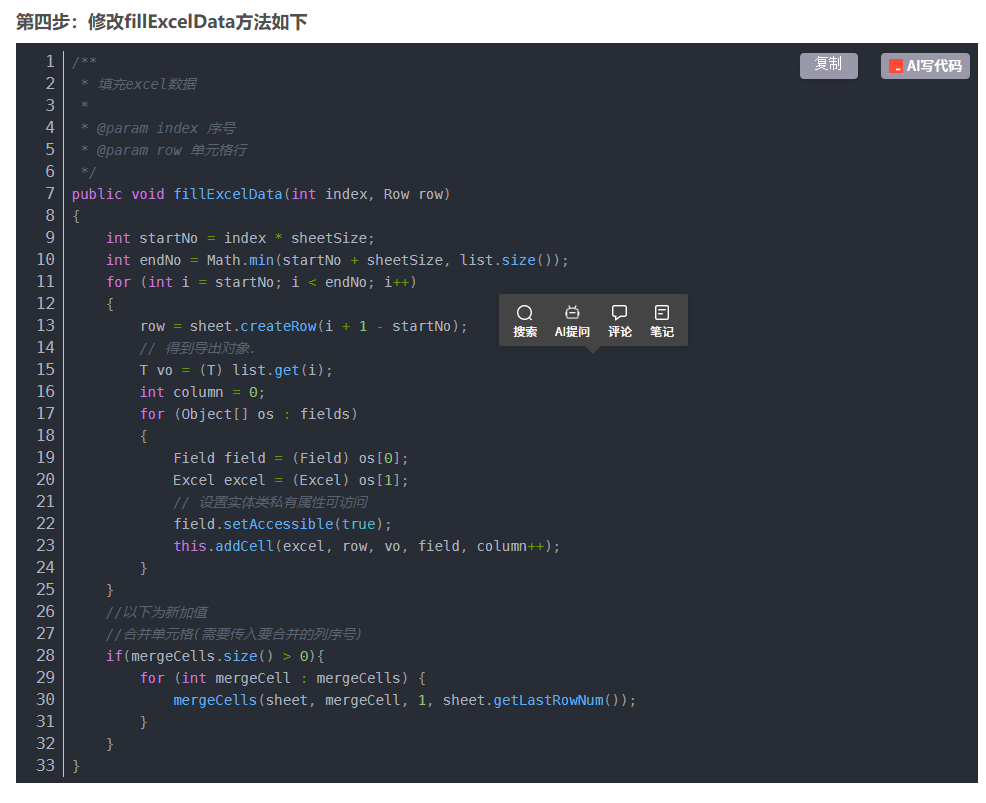Click line number 33
The width and height of the screenshot is (986, 803).
click(x=44, y=765)
